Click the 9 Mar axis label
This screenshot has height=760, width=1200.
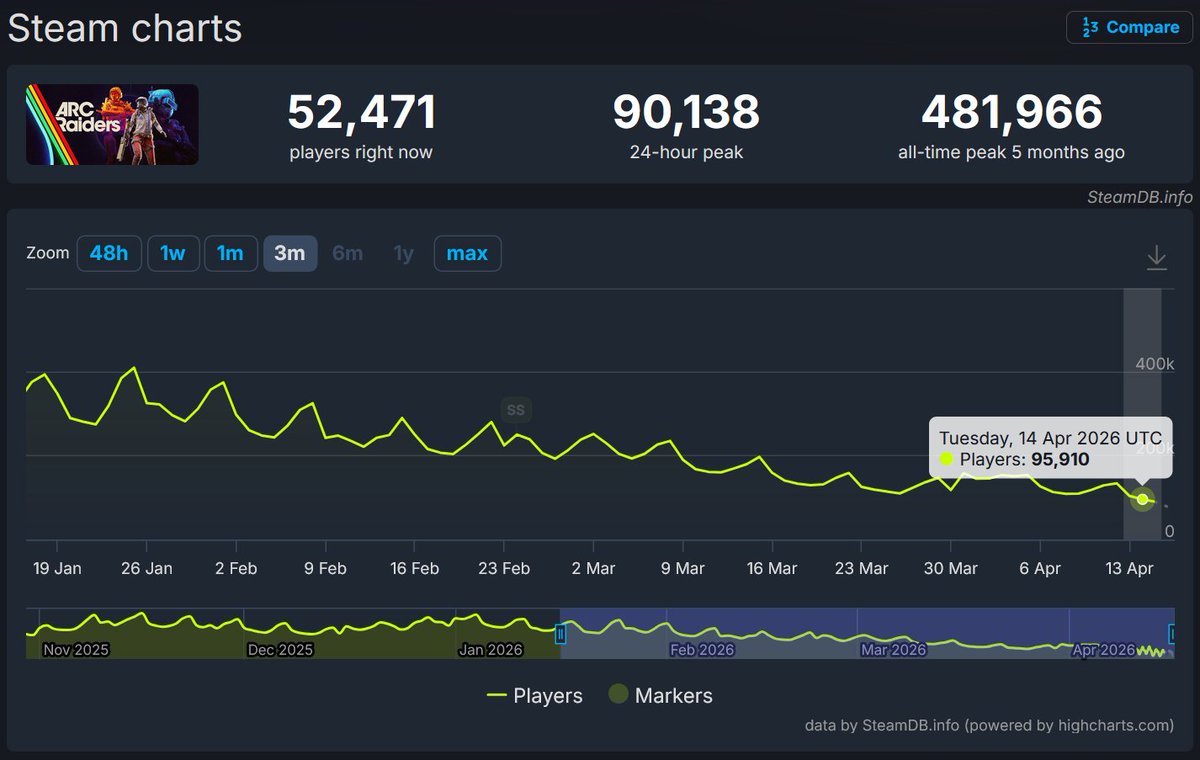(x=682, y=568)
